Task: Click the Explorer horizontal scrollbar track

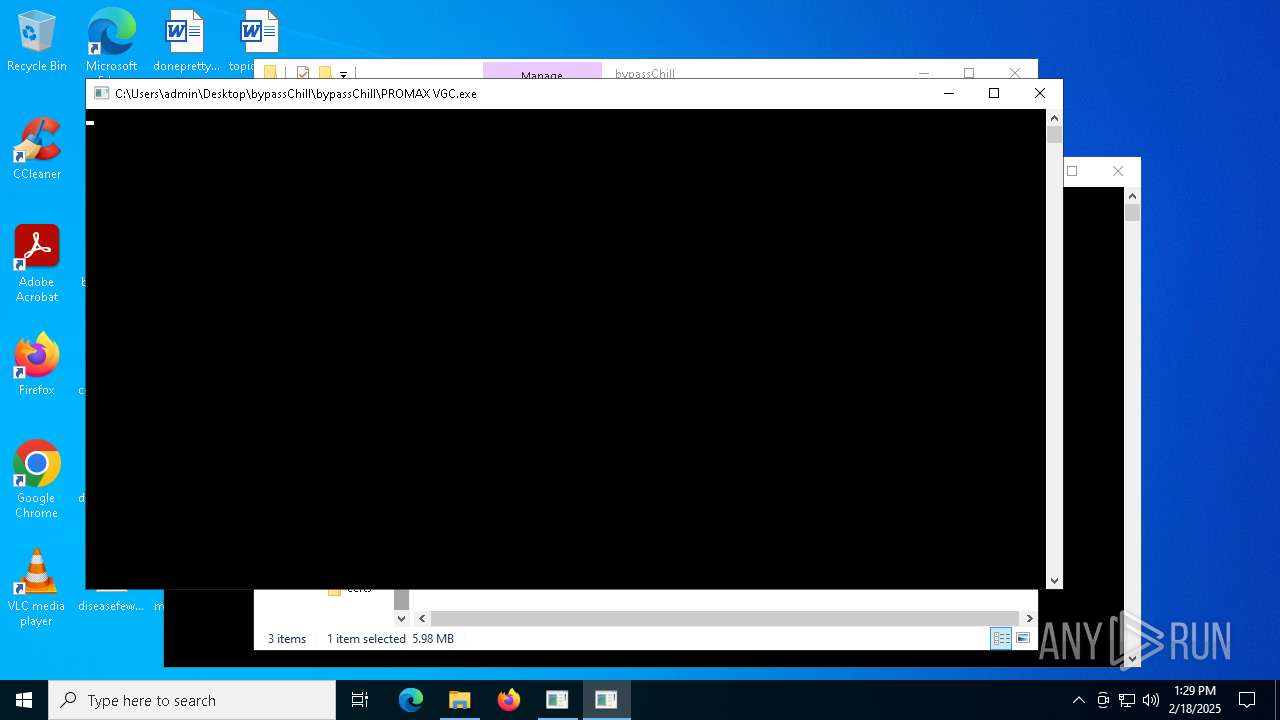Action: [x=725, y=619]
